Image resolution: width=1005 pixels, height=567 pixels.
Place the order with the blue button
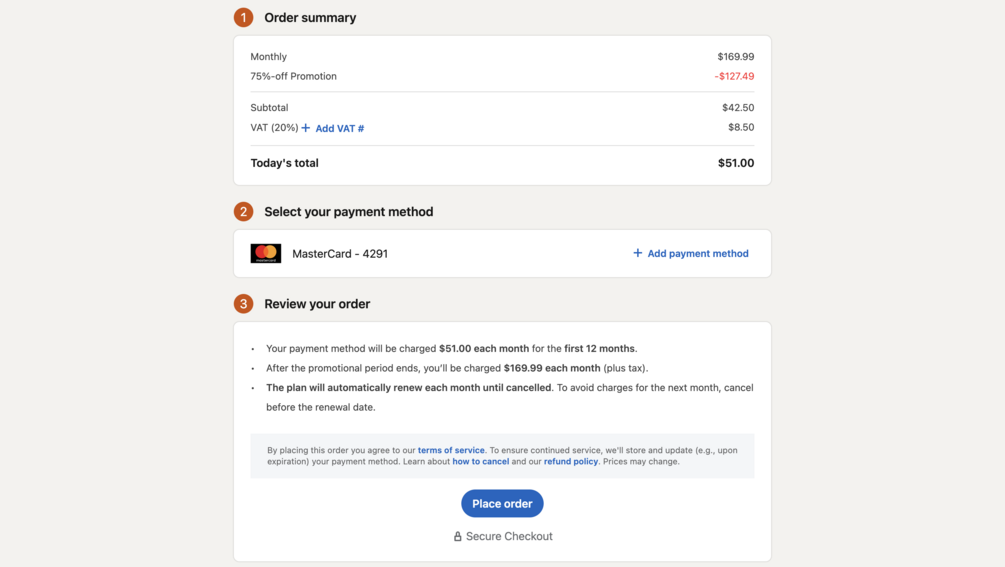tap(502, 504)
